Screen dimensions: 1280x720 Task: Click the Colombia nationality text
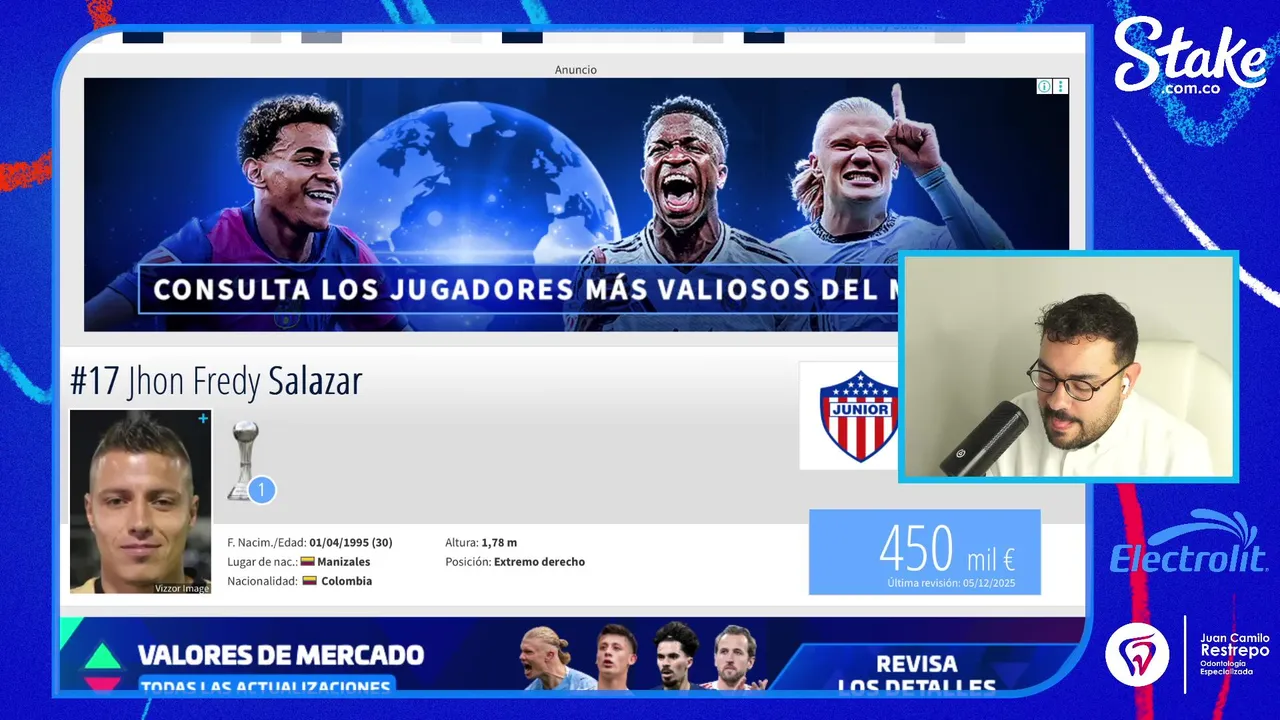pos(346,581)
